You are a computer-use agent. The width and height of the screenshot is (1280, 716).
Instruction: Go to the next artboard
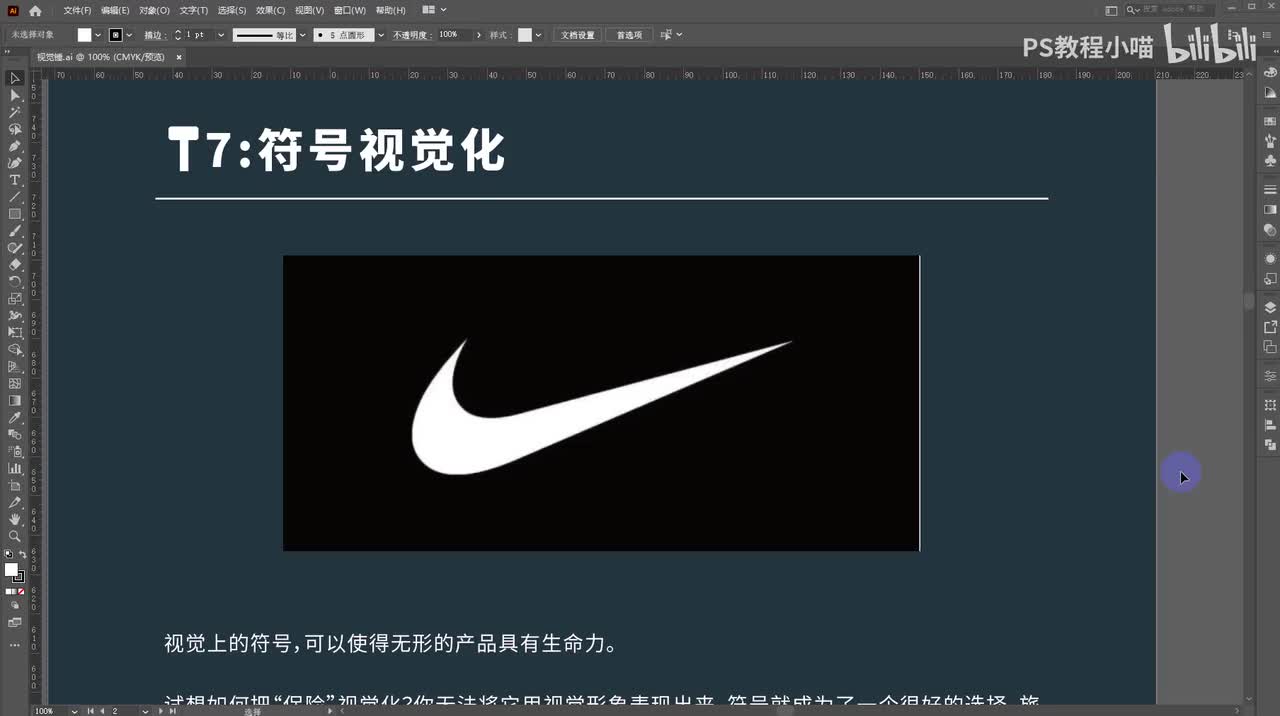161,711
